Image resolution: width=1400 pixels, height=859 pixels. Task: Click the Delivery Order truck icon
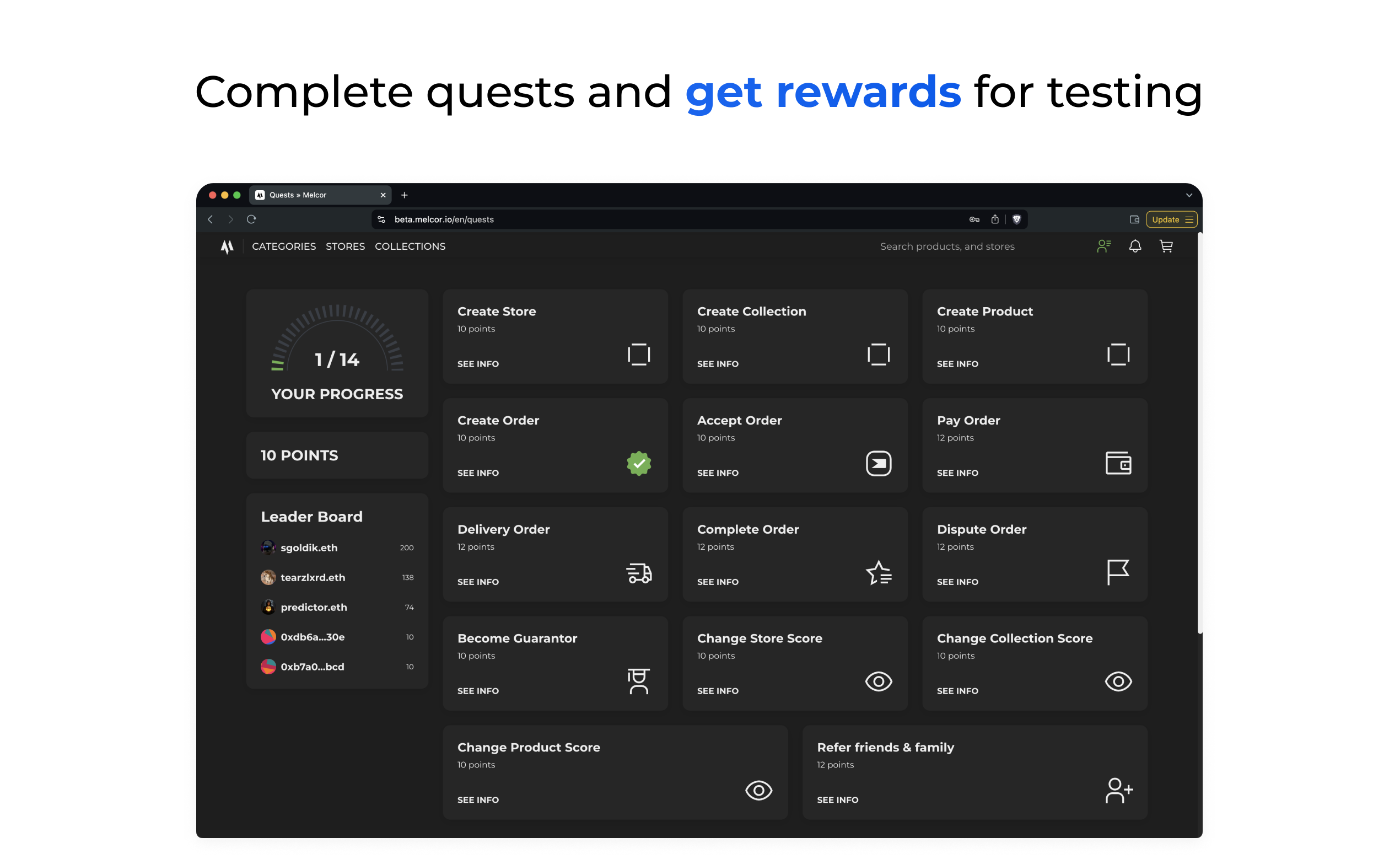(639, 572)
